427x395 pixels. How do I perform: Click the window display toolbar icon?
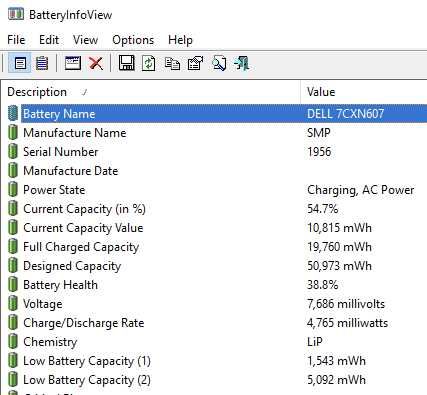click(73, 63)
